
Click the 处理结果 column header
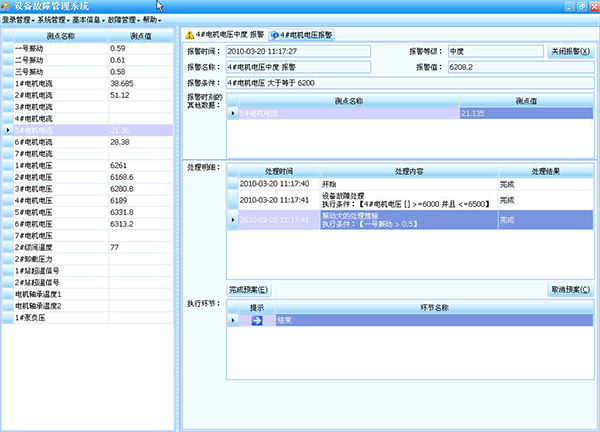click(x=546, y=171)
